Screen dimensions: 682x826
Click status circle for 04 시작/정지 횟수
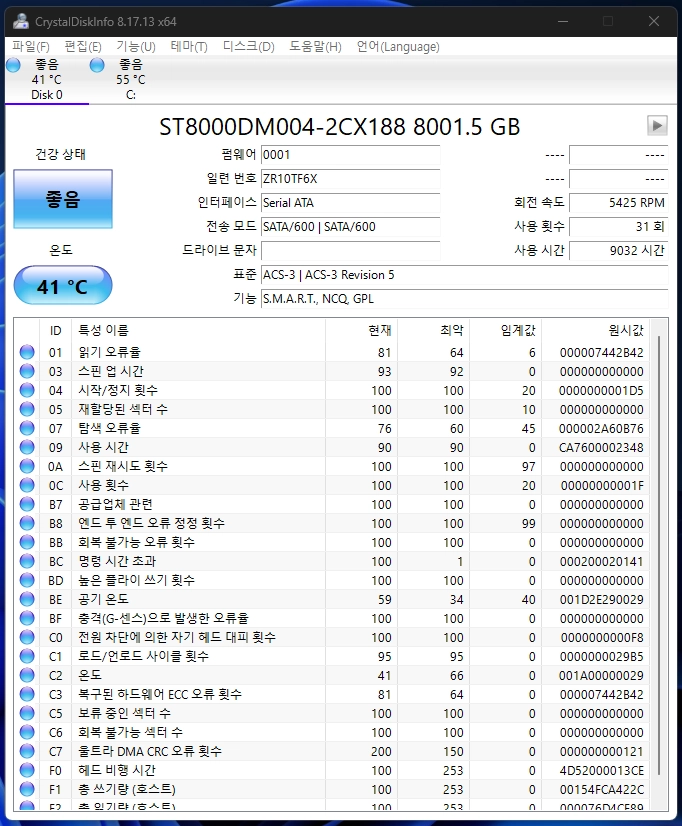(x=27, y=390)
